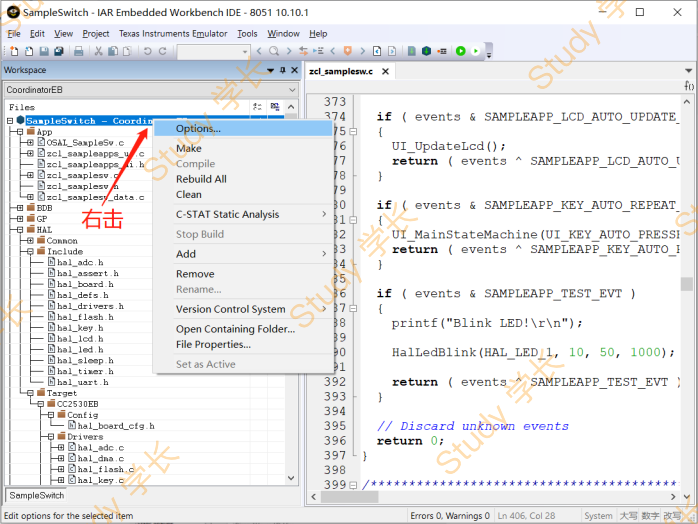698x524 pixels.
Task: Expand the BDB folder node
Action: [20, 208]
